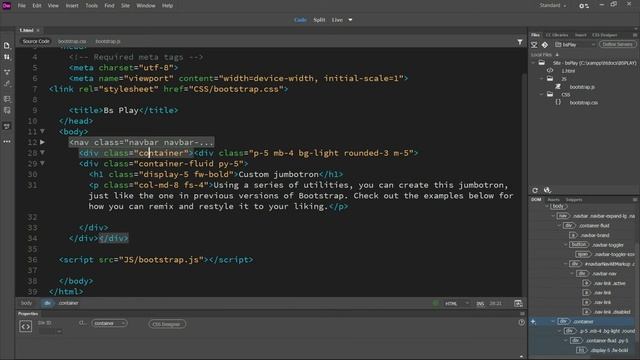Click the filter related files icon
This screenshot has height=360, width=640.
(520, 42)
